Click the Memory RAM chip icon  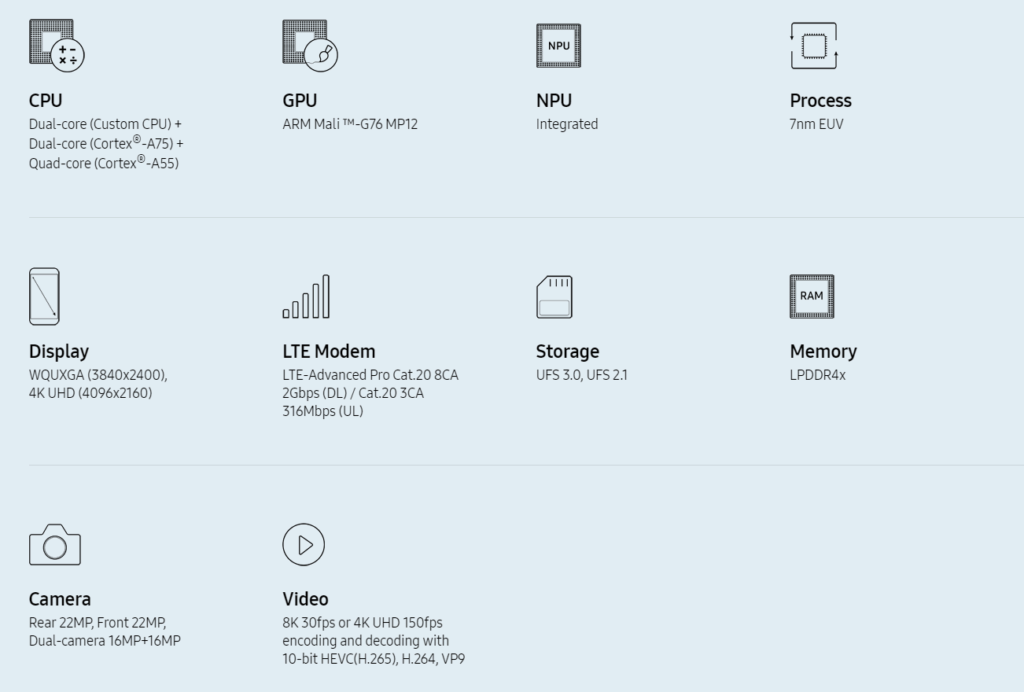point(811,296)
